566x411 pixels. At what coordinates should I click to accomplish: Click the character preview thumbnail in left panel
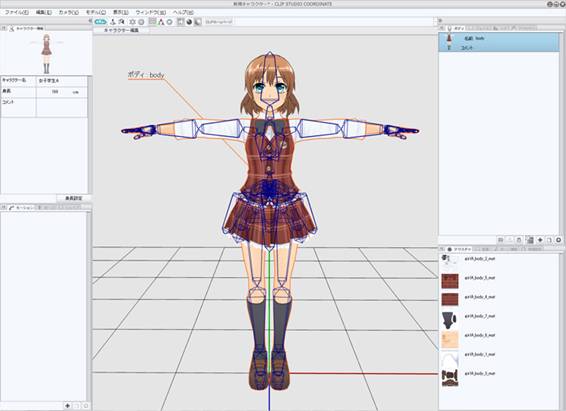pos(46,53)
